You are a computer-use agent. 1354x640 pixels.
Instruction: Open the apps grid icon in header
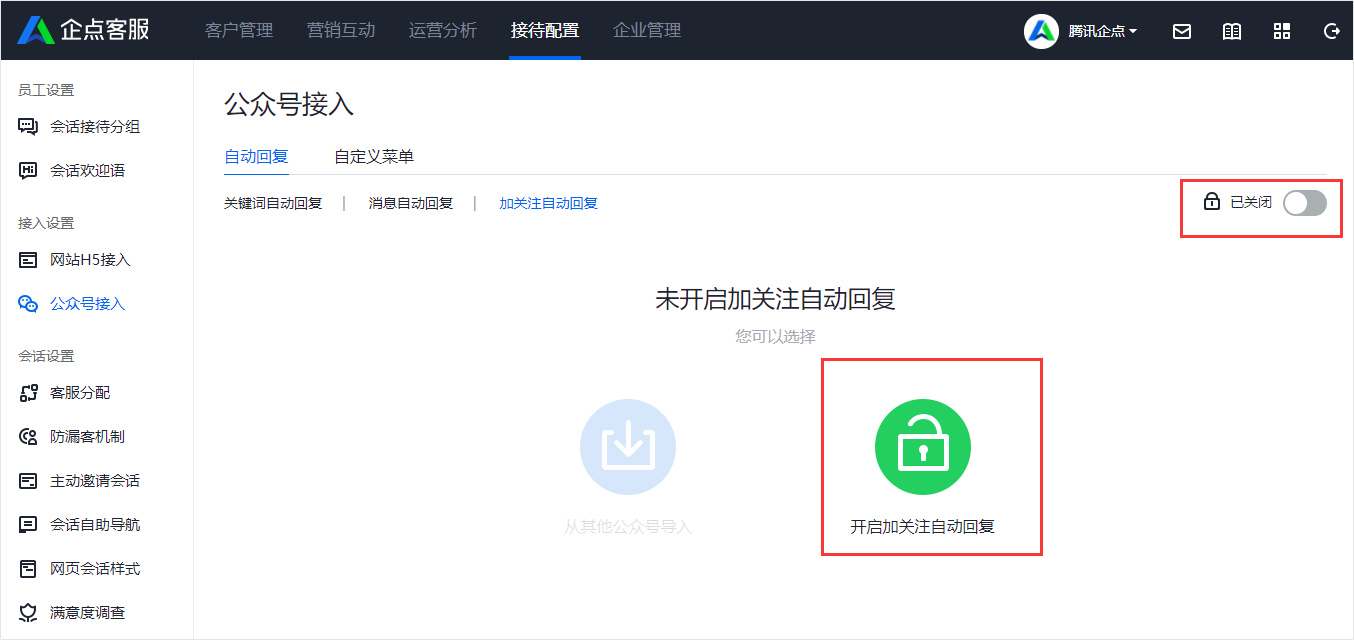coord(1282,31)
